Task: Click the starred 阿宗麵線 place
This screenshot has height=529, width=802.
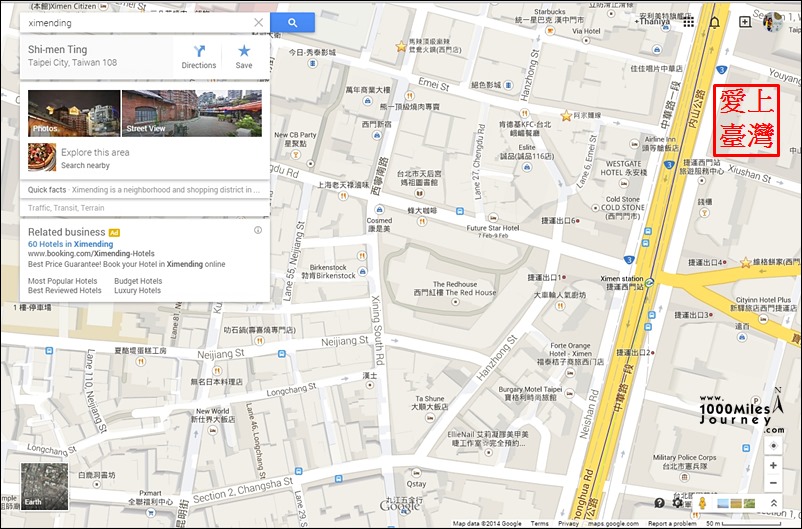Action: click(566, 116)
